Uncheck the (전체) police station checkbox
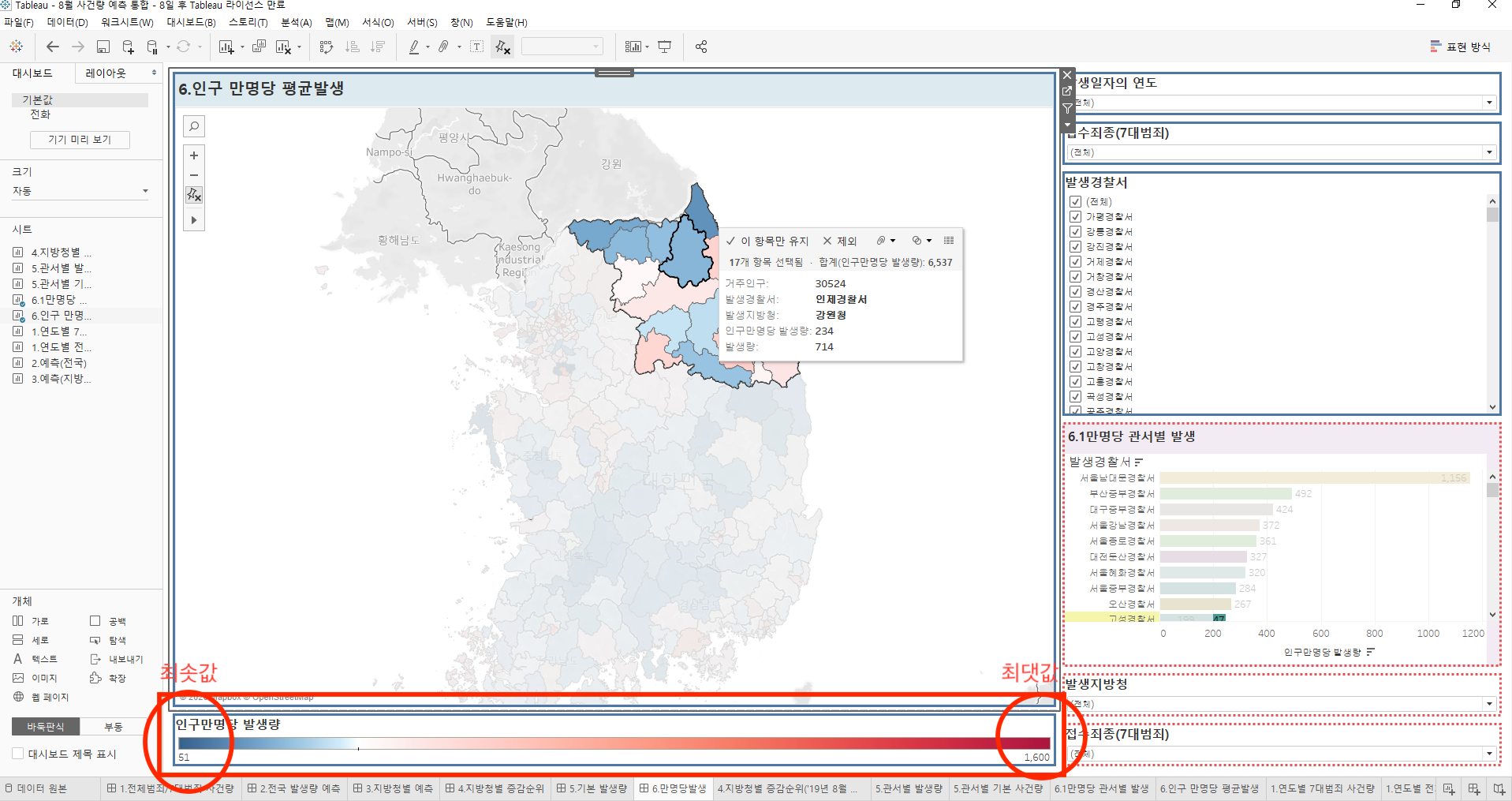 (x=1075, y=201)
